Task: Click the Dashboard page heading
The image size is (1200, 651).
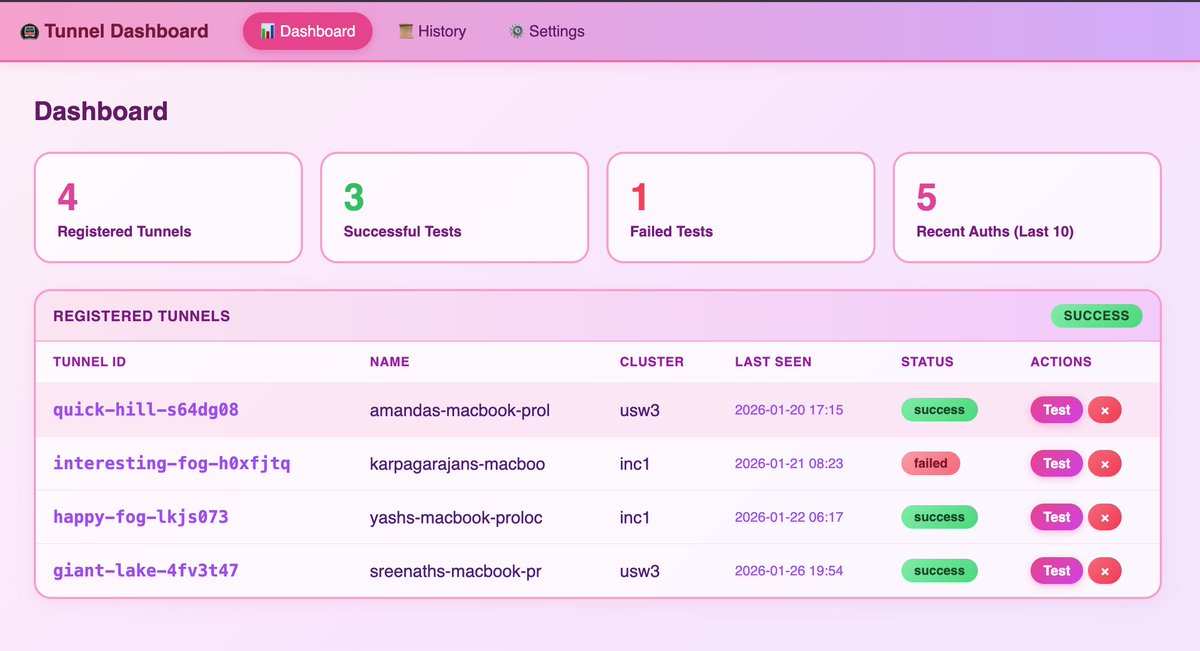Action: pos(101,111)
